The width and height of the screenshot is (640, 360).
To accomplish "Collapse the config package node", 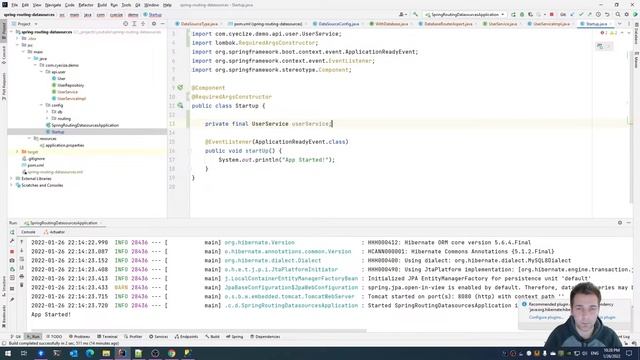I will coord(41,105).
